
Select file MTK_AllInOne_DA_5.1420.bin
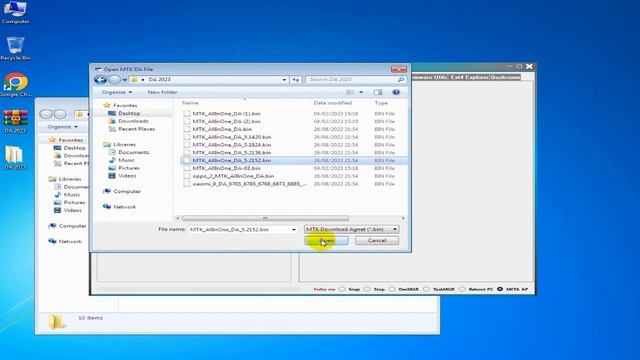point(231,137)
